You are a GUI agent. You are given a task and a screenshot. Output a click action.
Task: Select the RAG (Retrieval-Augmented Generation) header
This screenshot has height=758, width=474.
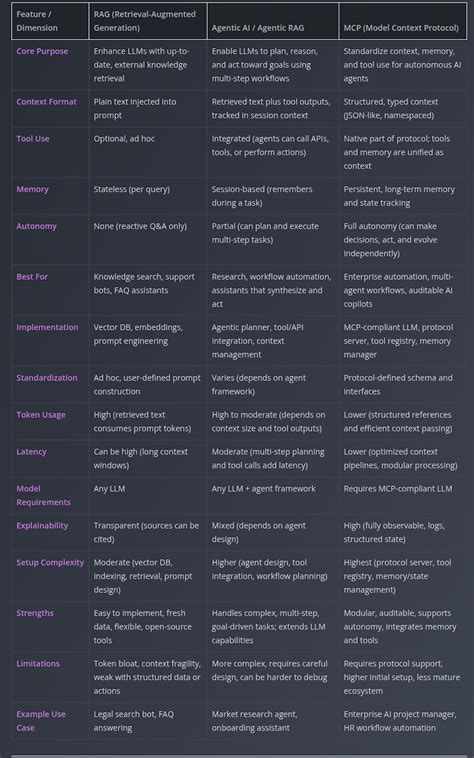pos(144,21)
